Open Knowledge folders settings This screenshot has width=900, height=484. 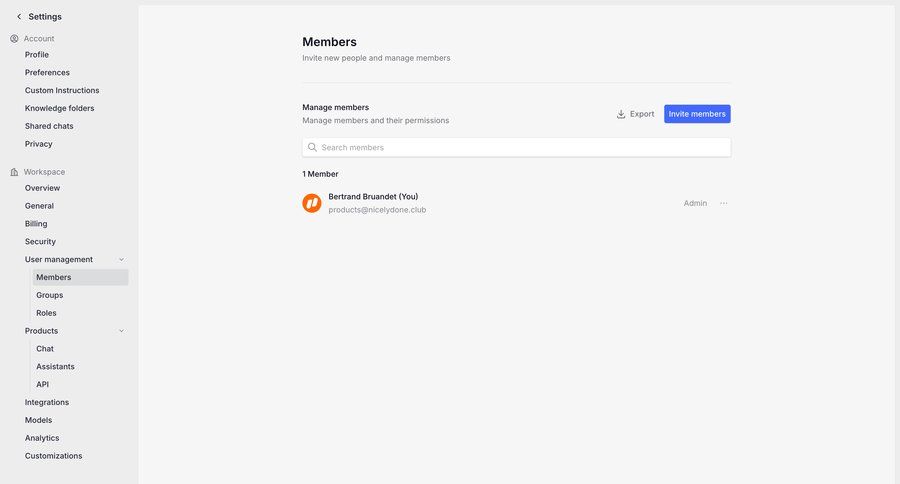click(60, 108)
